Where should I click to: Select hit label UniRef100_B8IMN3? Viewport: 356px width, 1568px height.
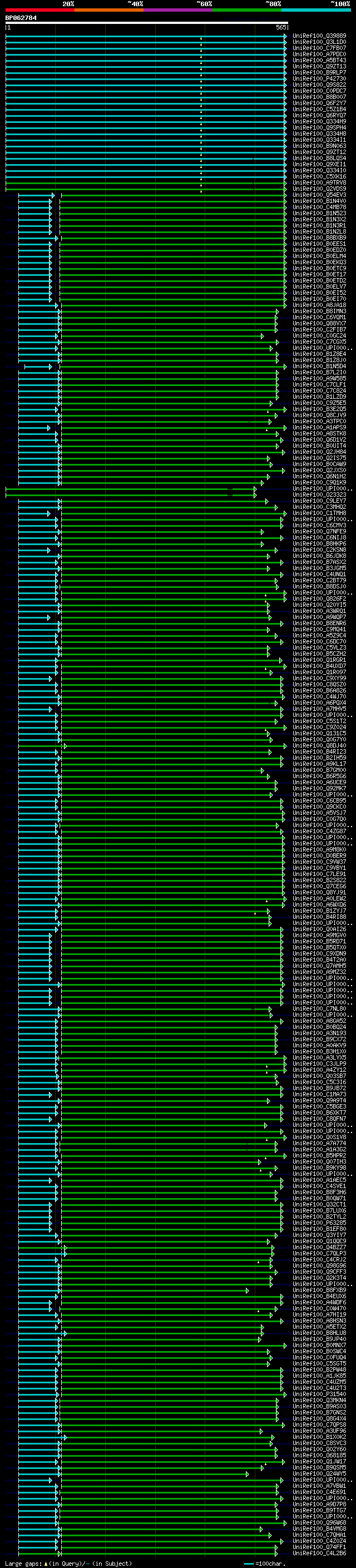click(319, 311)
